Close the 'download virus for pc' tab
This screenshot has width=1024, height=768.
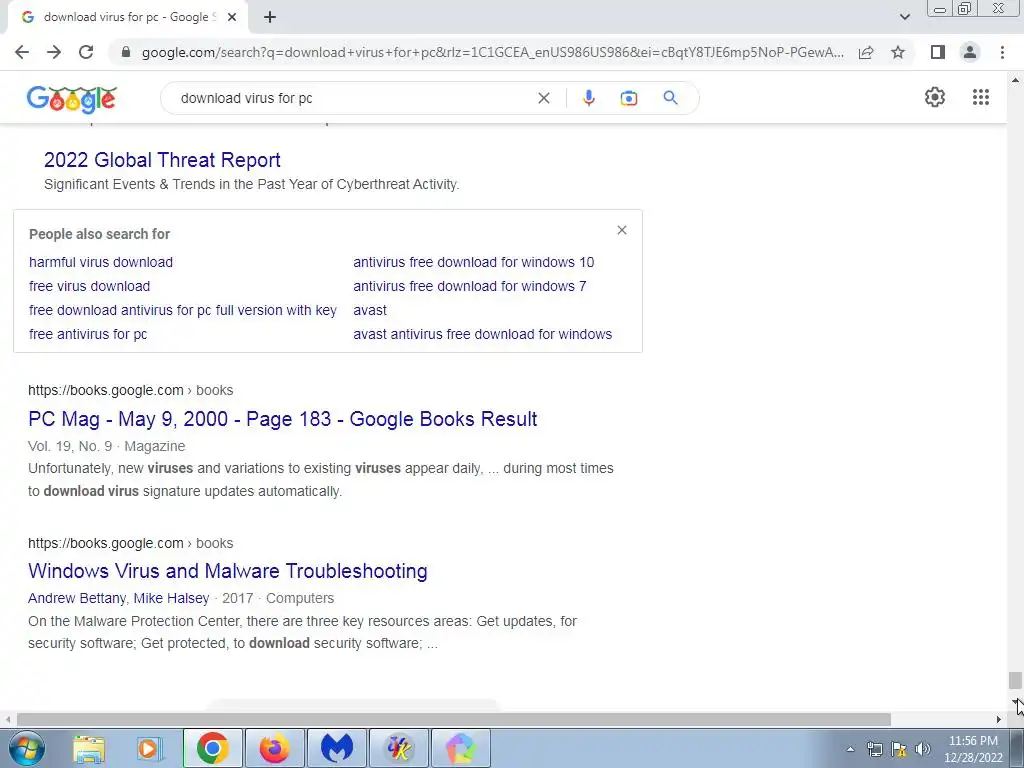coord(232,17)
